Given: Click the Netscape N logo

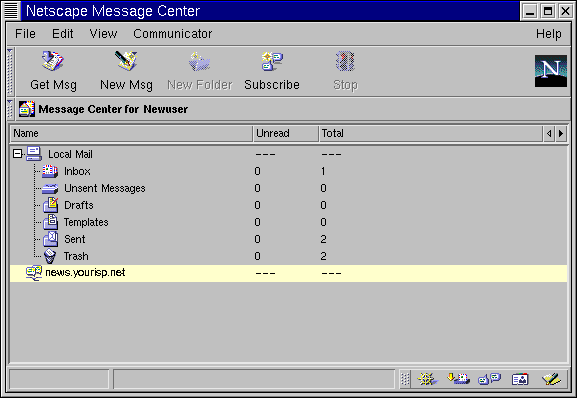Looking at the screenshot, I should (551, 71).
